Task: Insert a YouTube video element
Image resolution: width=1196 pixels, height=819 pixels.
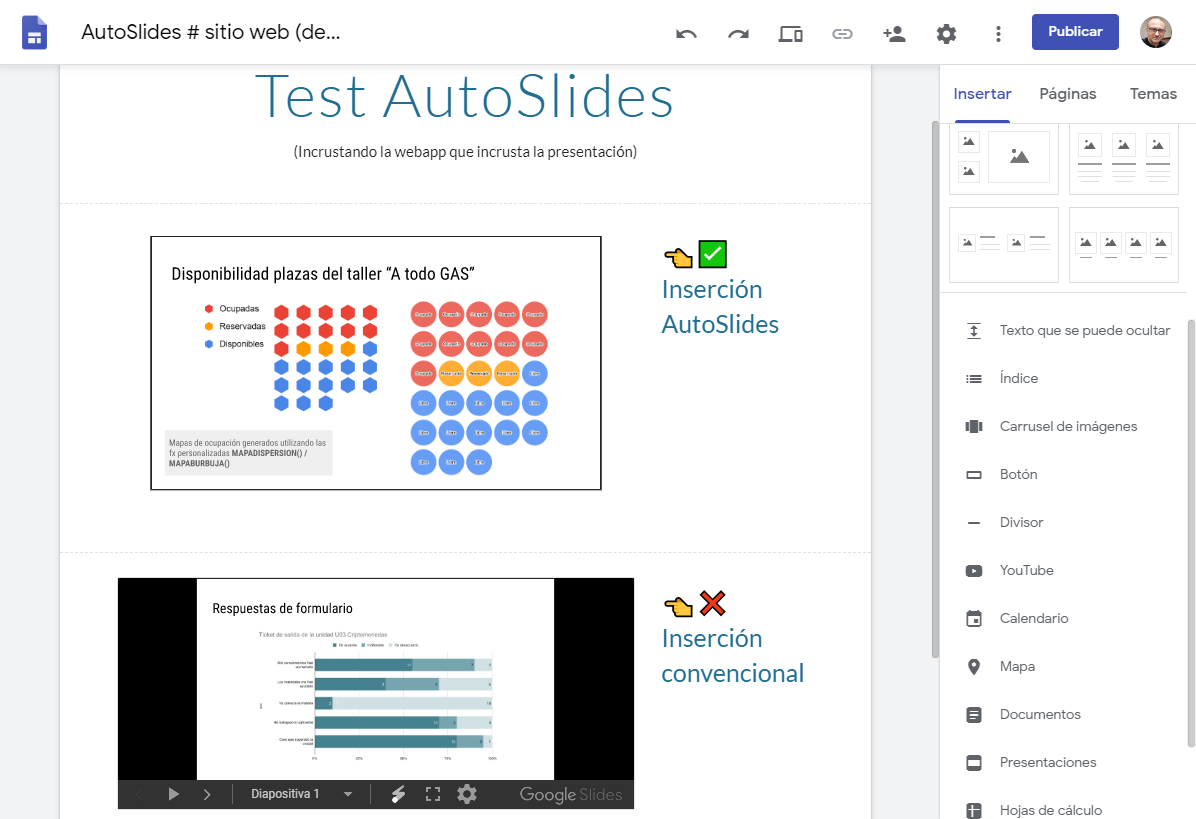Action: (1026, 570)
